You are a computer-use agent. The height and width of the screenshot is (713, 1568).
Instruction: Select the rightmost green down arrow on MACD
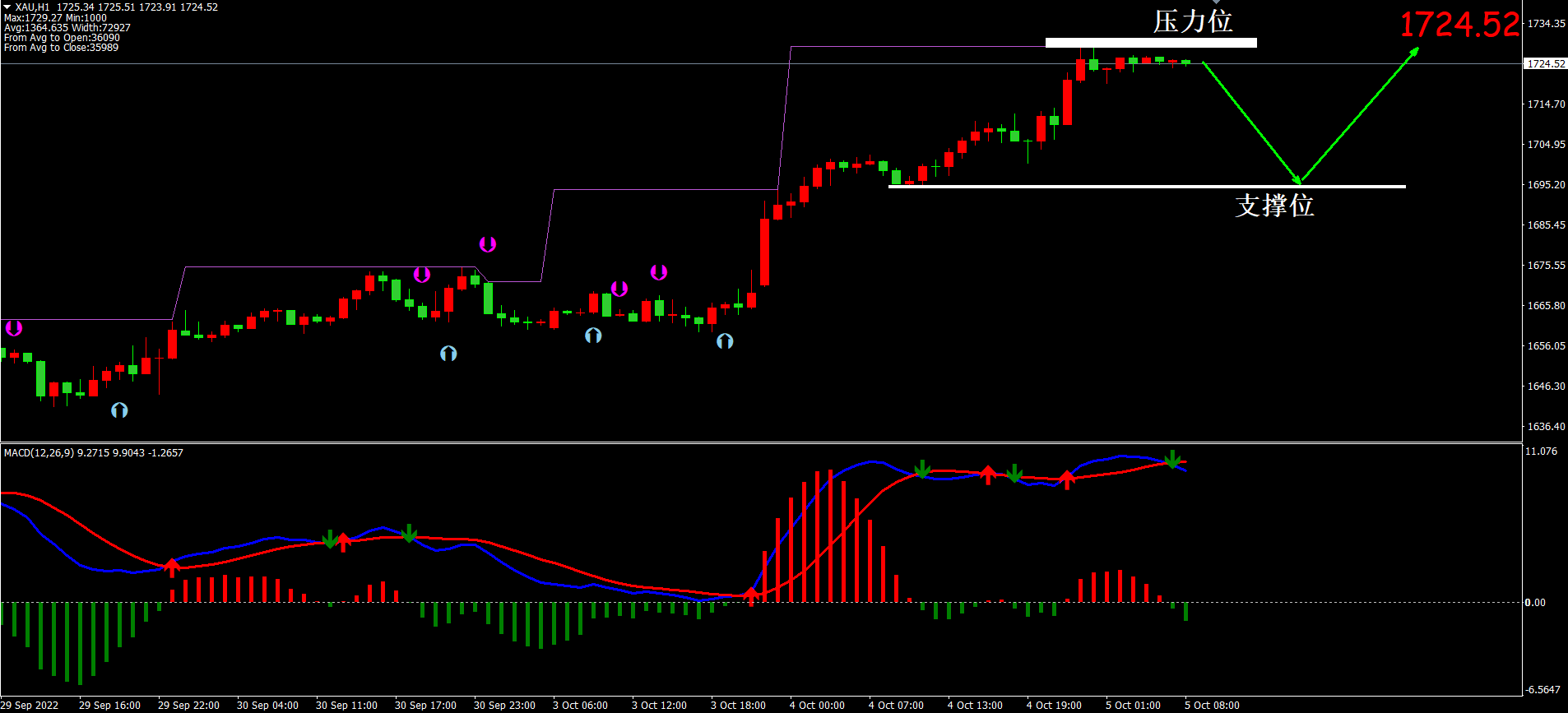pos(1172,459)
